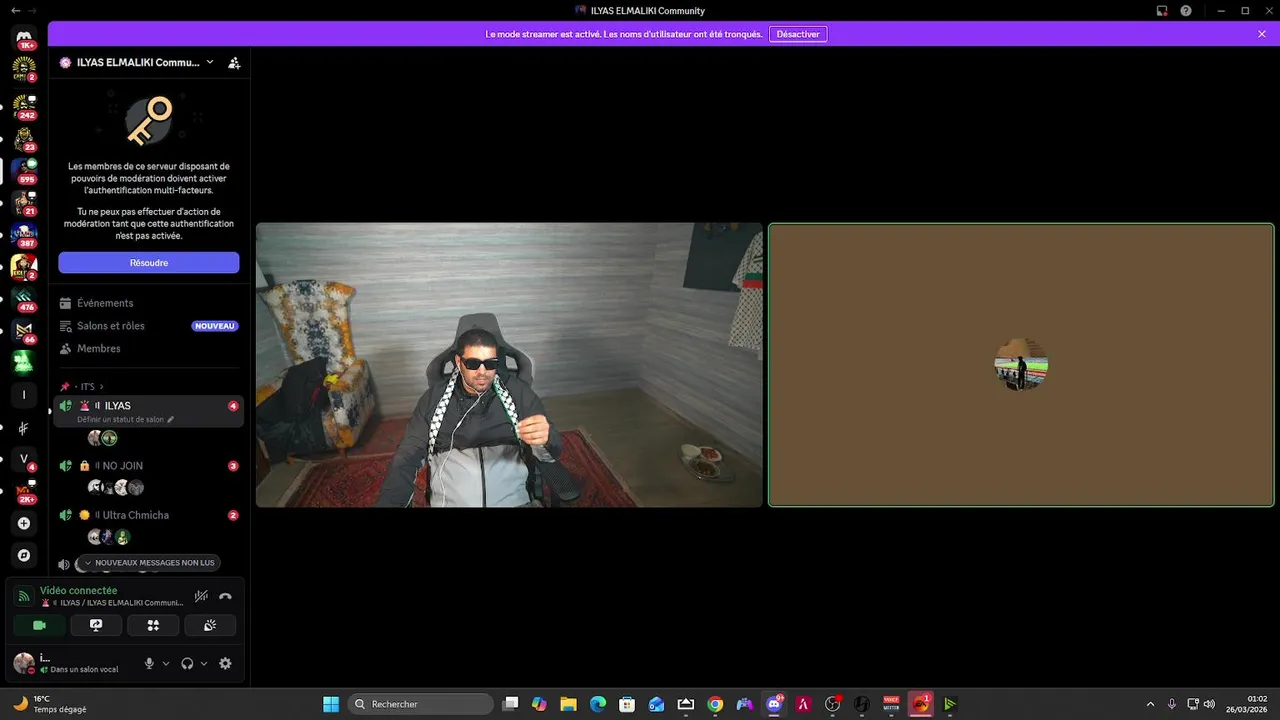Toggle noise suppression waveform icon
Screen dimensions: 1280x720
coord(201,596)
